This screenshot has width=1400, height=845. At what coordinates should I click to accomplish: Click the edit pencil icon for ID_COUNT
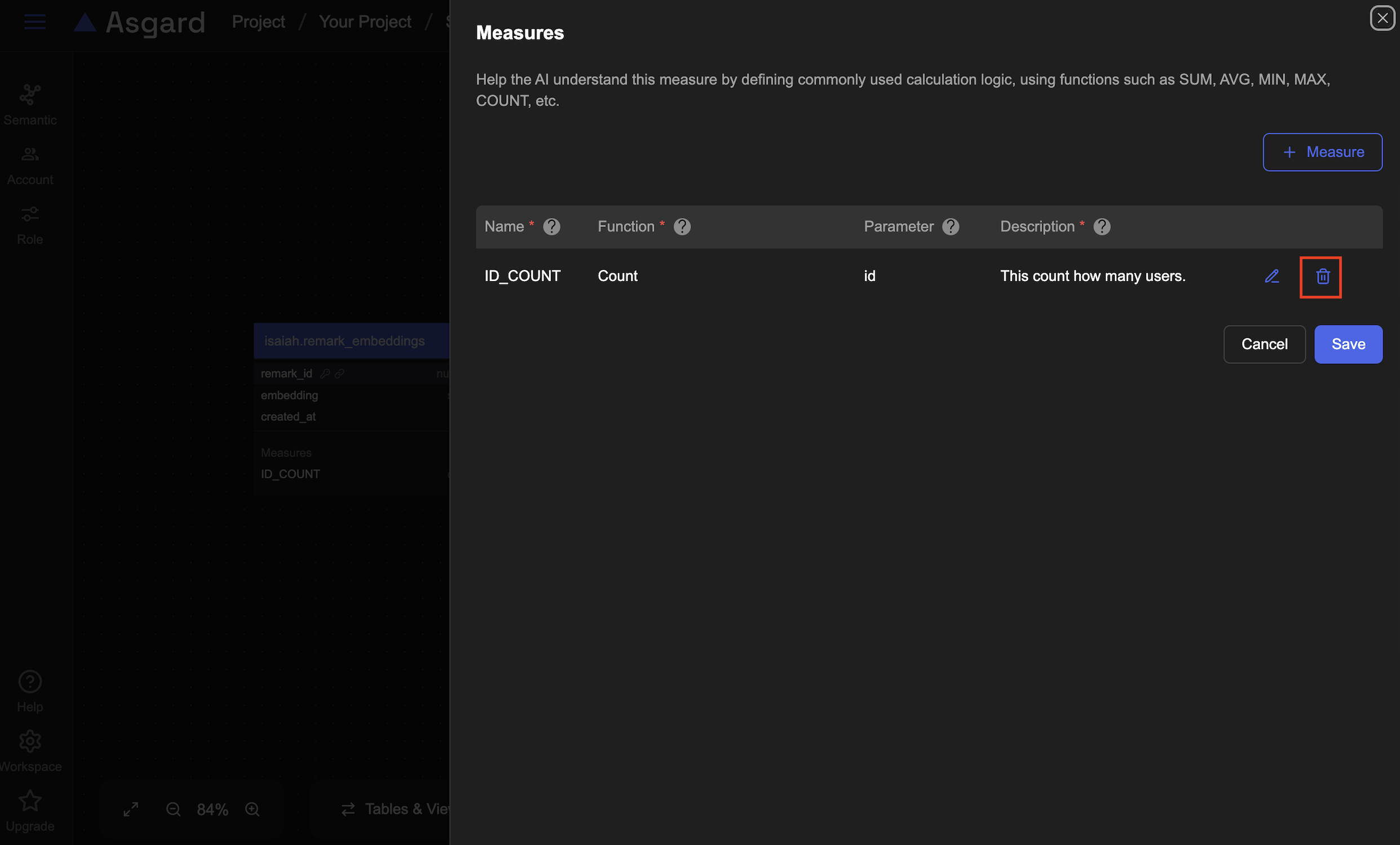(x=1271, y=276)
